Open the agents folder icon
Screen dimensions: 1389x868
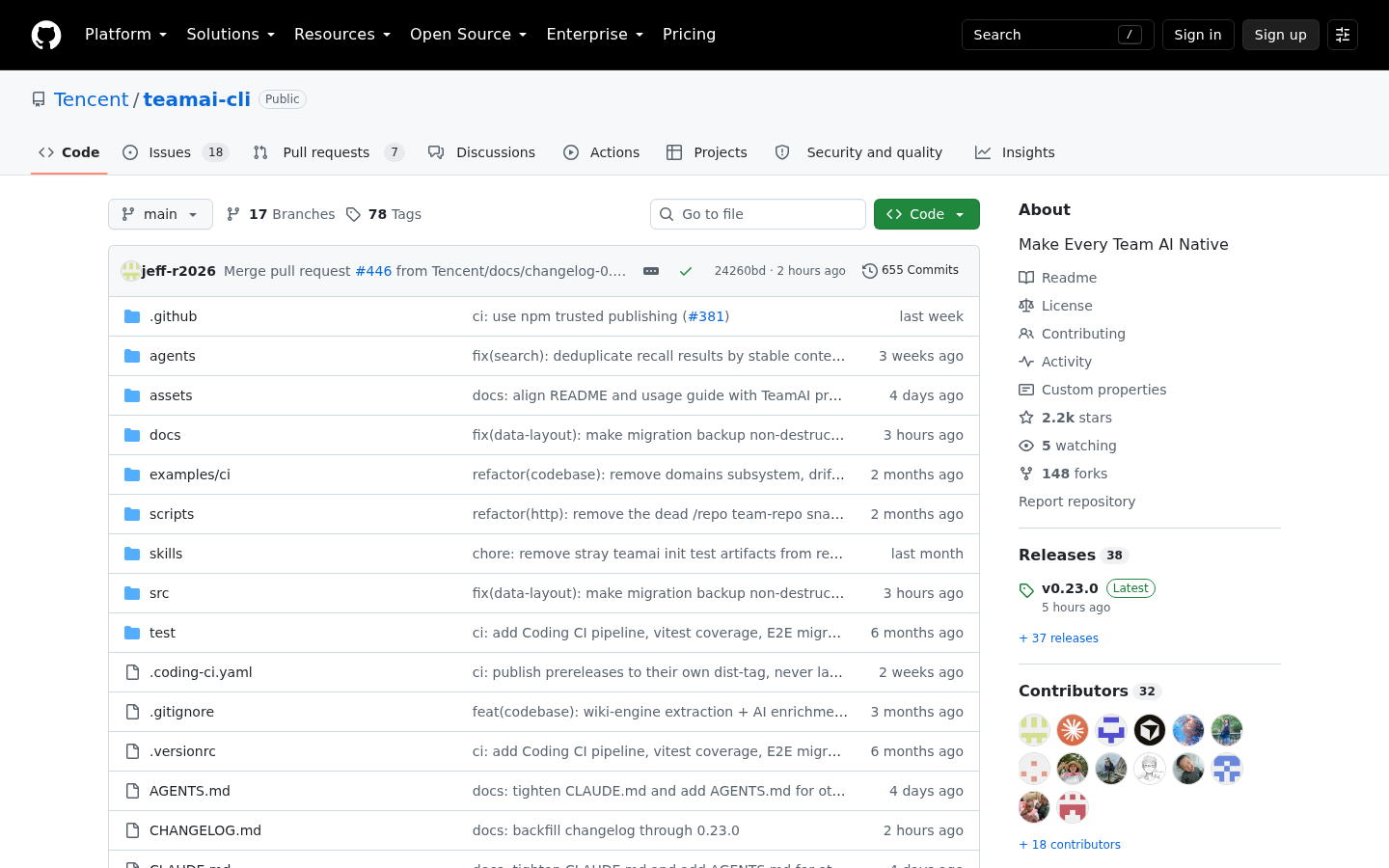point(132,356)
